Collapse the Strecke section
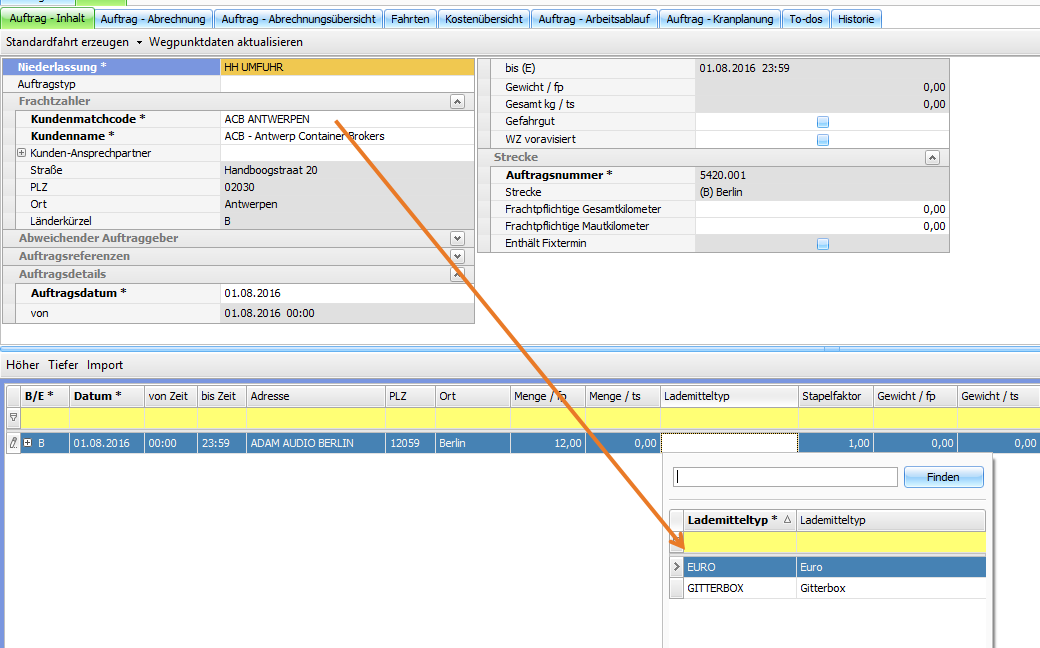This screenshot has width=1040, height=648. click(x=932, y=158)
